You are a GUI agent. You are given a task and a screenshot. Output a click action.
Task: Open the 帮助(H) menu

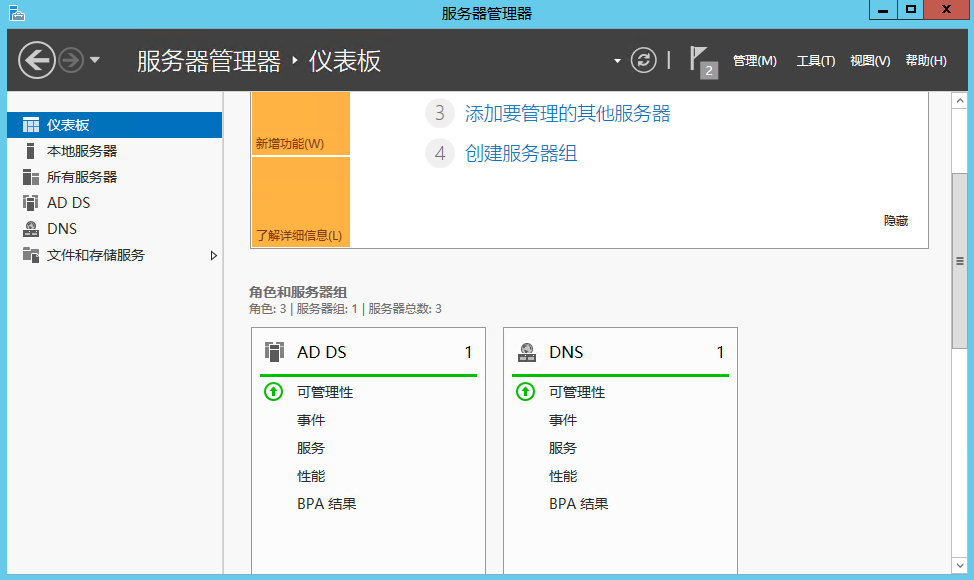926,61
